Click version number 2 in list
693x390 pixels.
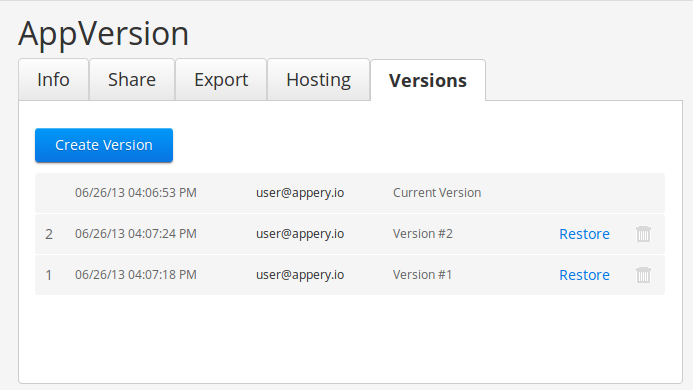tap(49, 234)
